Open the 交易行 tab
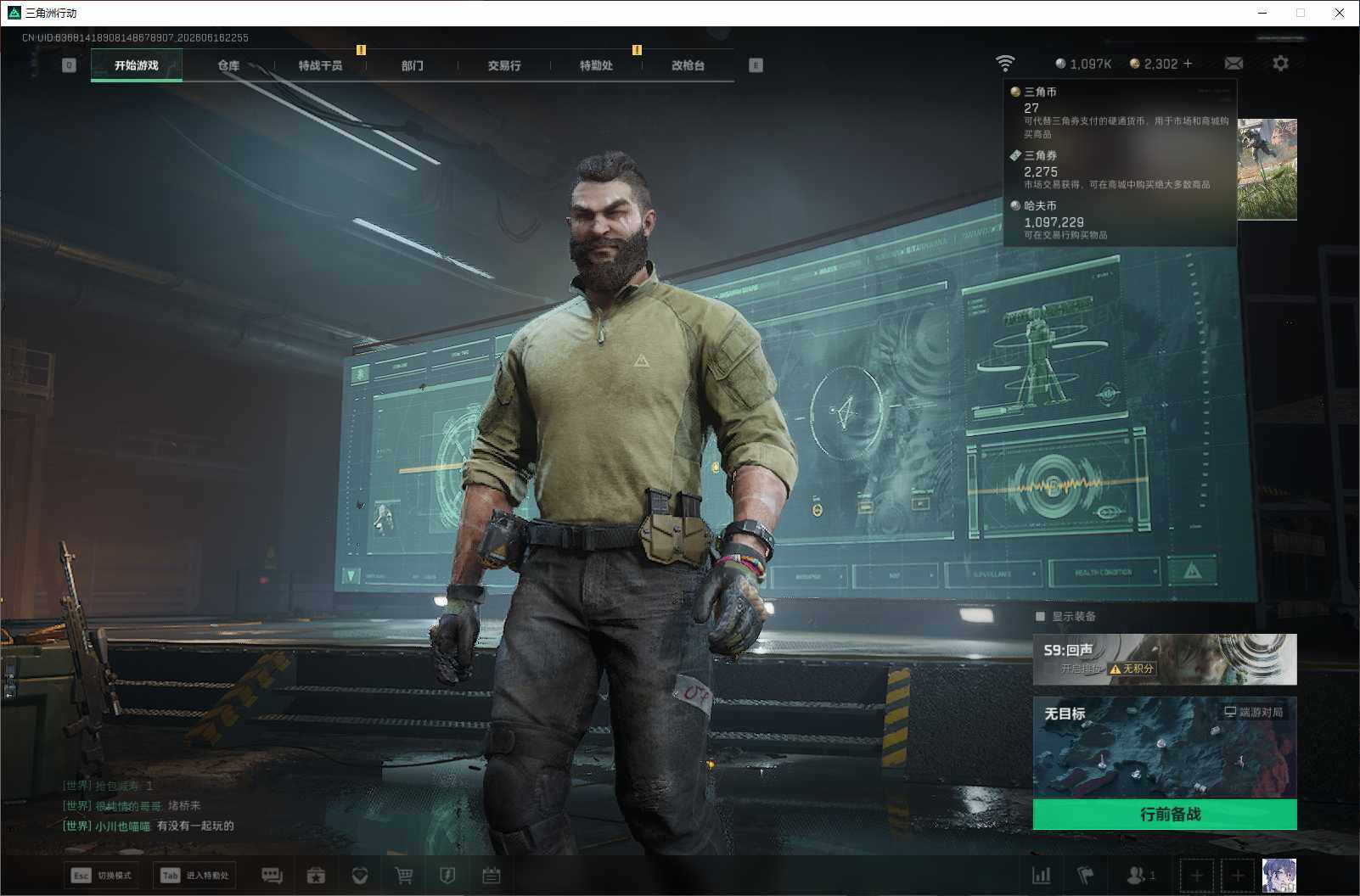 (504, 65)
